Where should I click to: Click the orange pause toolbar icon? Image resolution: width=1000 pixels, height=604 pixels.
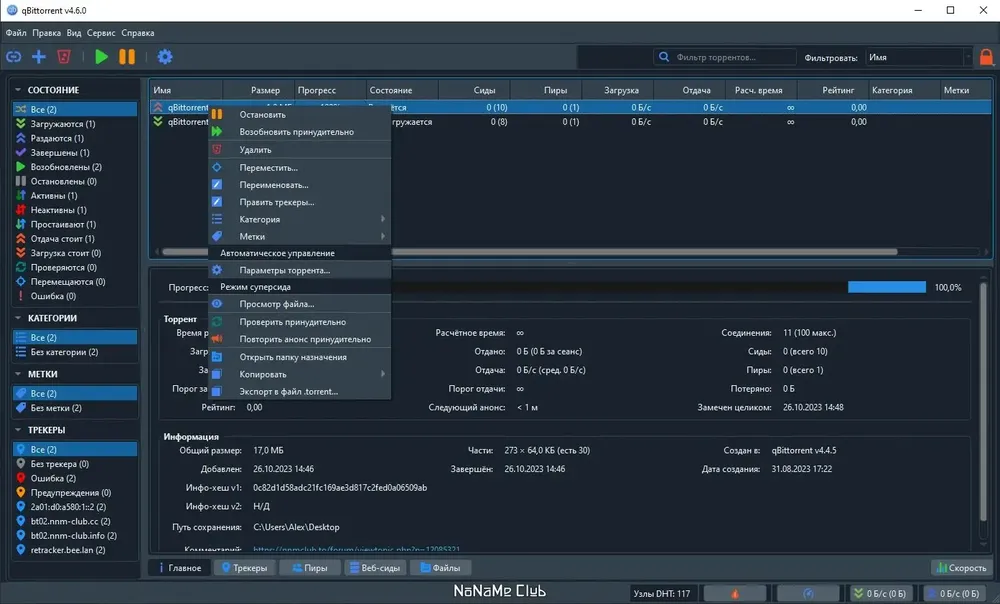tap(127, 57)
